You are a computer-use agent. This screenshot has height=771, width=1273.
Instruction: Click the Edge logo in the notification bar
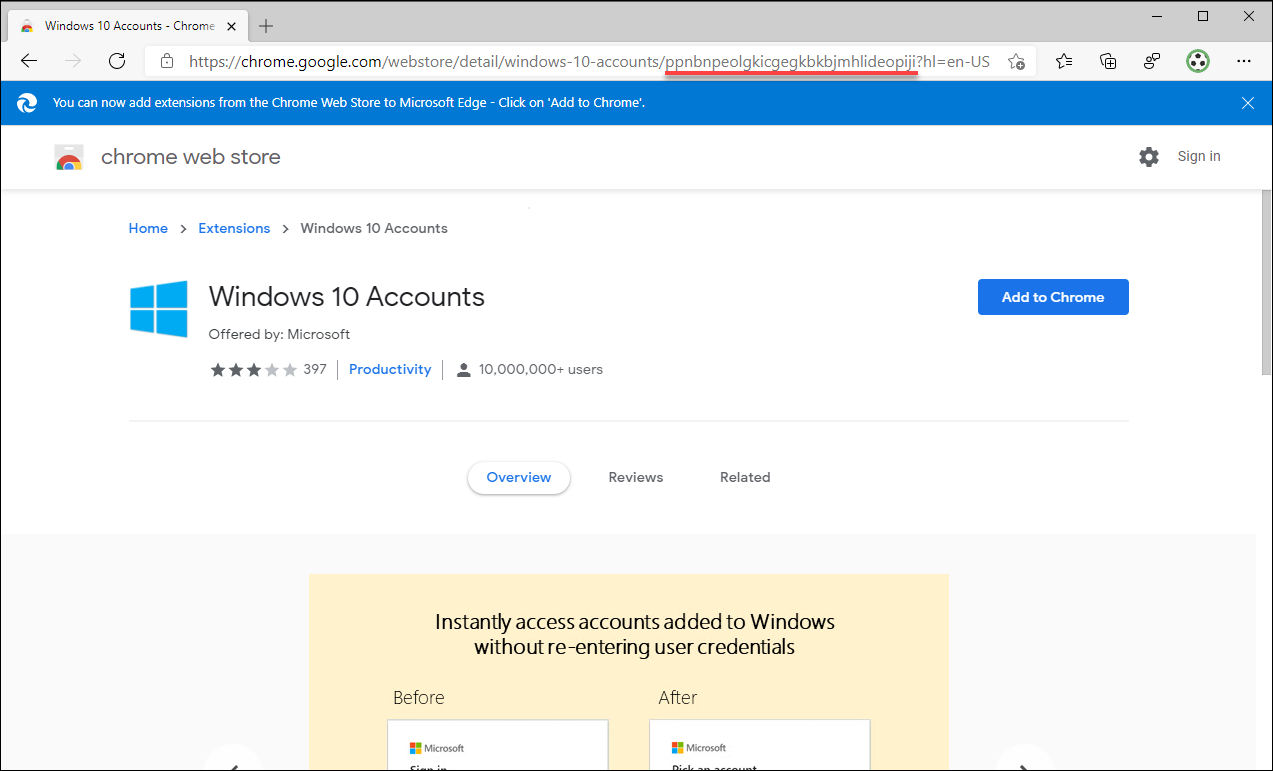pos(27,102)
